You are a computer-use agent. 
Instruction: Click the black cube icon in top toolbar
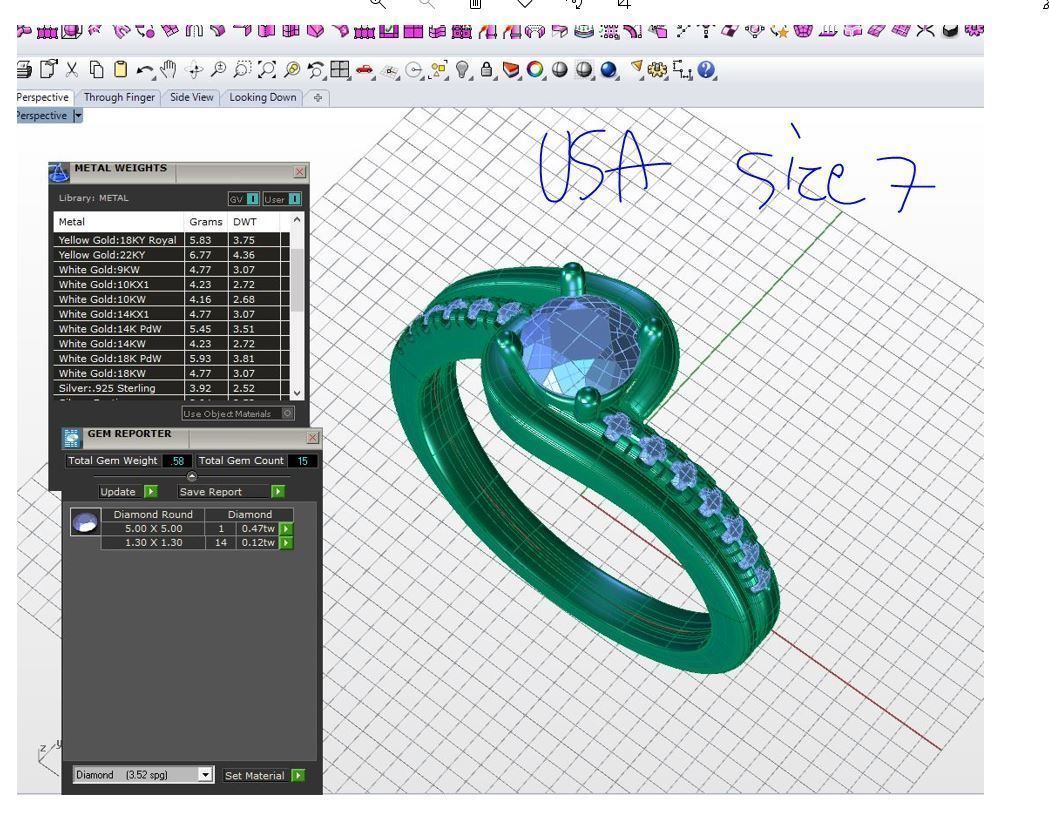[949, 30]
